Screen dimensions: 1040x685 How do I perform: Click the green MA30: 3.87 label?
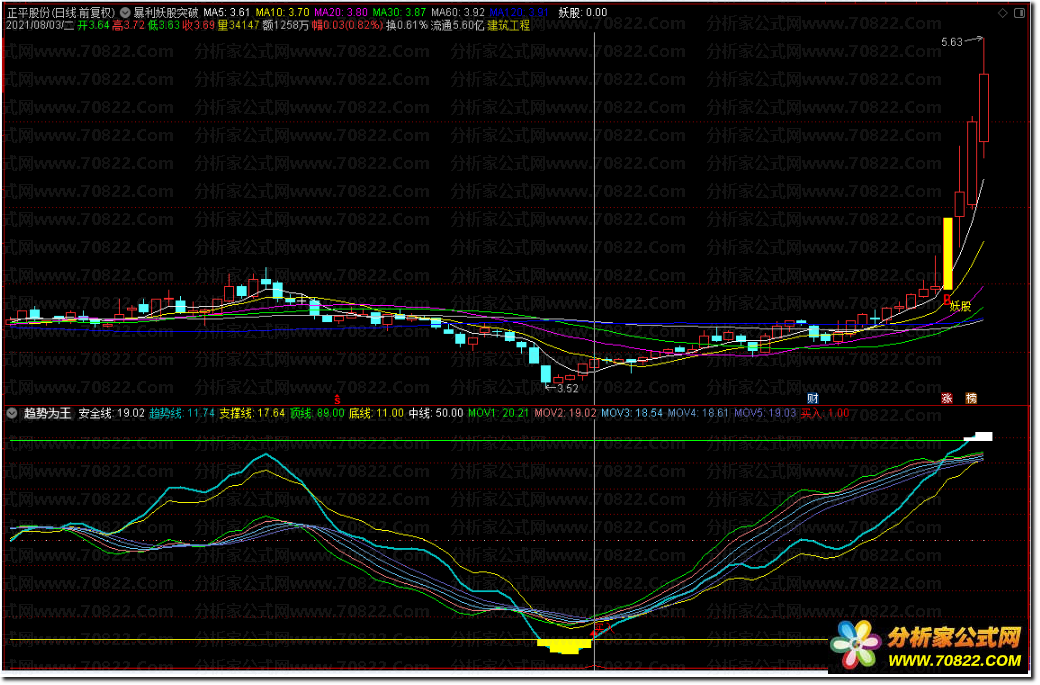pyautogui.click(x=399, y=12)
